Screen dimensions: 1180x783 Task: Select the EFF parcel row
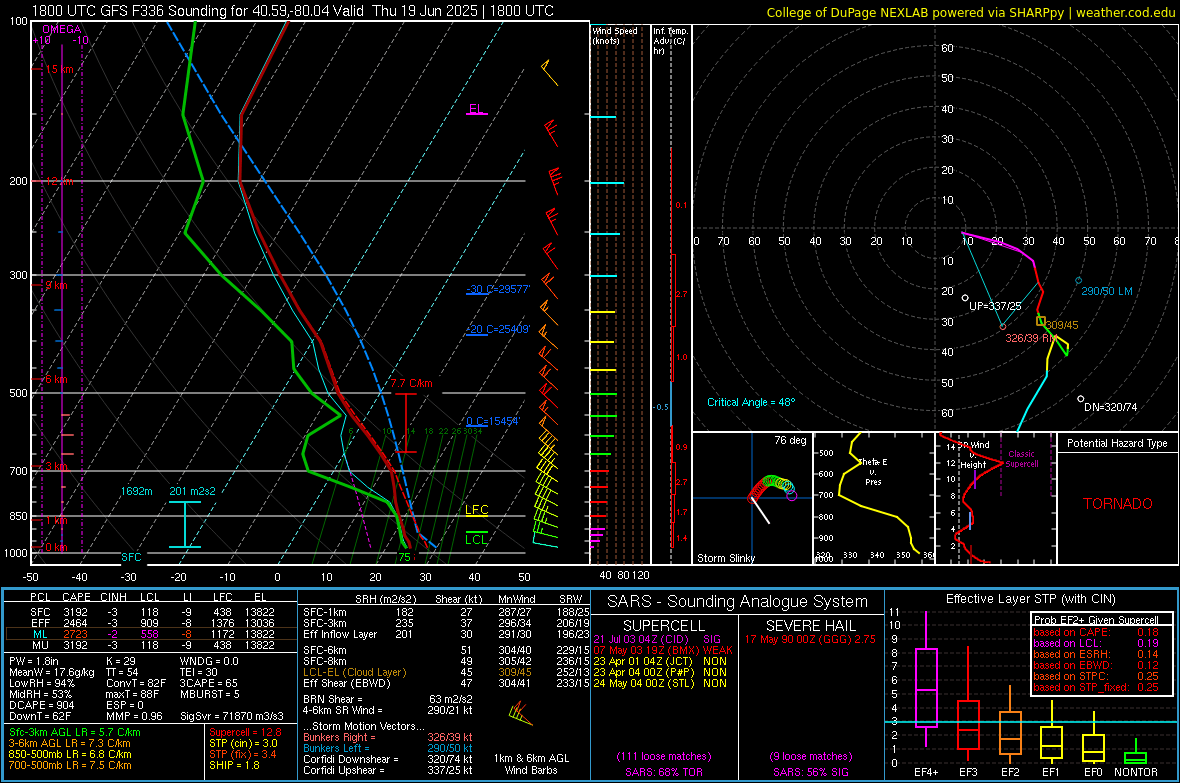(151, 623)
